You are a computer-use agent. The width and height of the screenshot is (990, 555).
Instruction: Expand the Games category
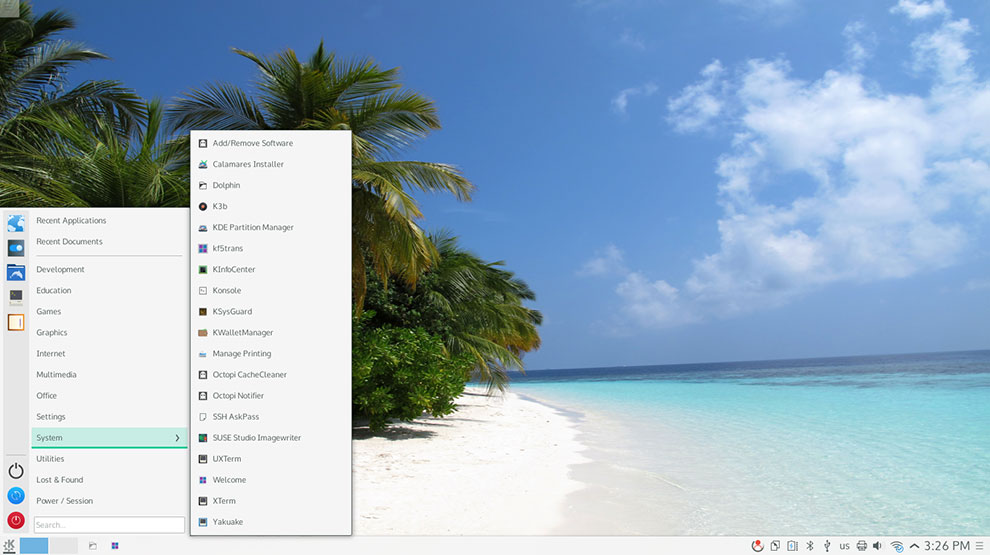pos(107,311)
